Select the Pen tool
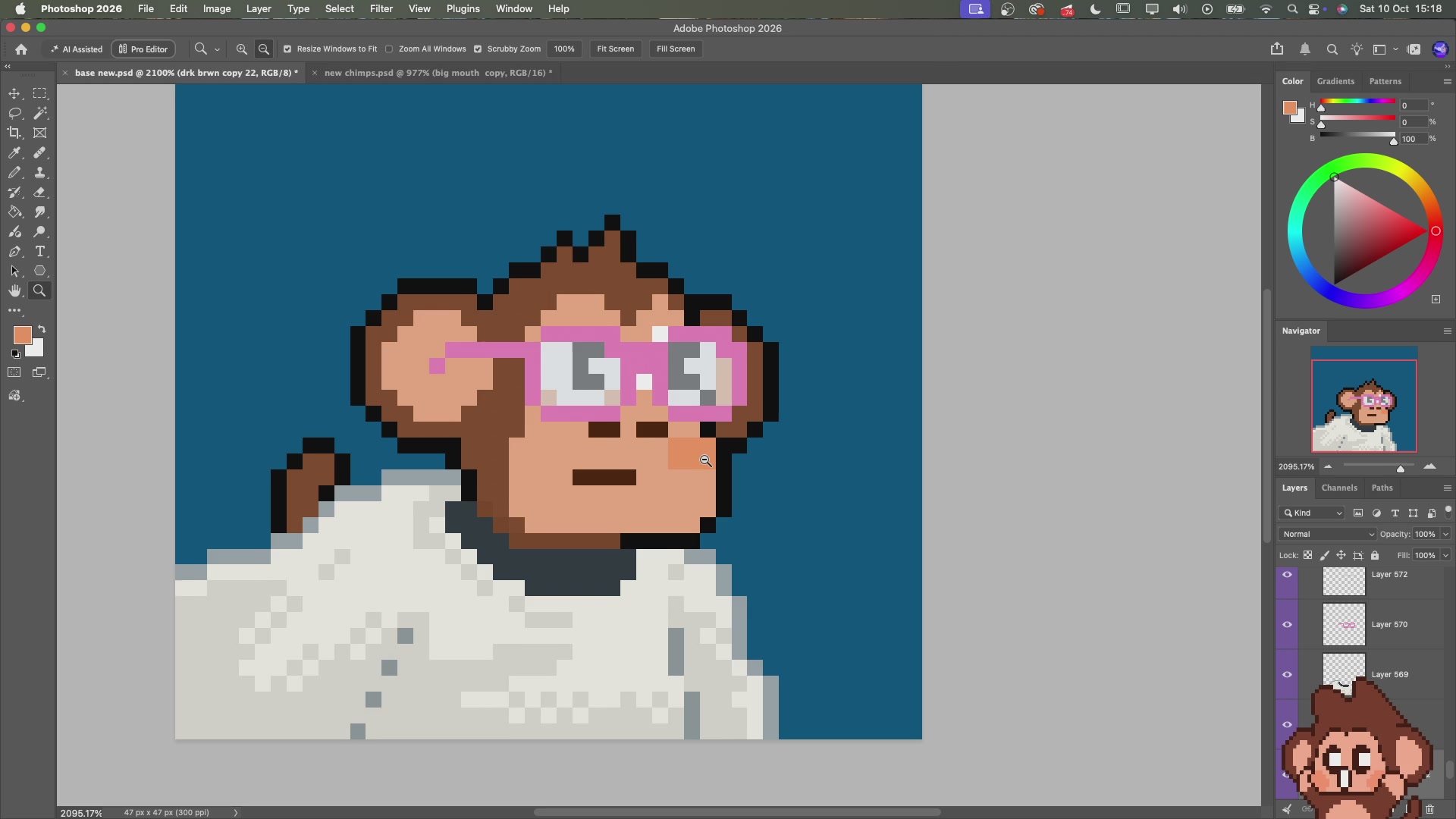The height and width of the screenshot is (819, 1456). point(14,252)
